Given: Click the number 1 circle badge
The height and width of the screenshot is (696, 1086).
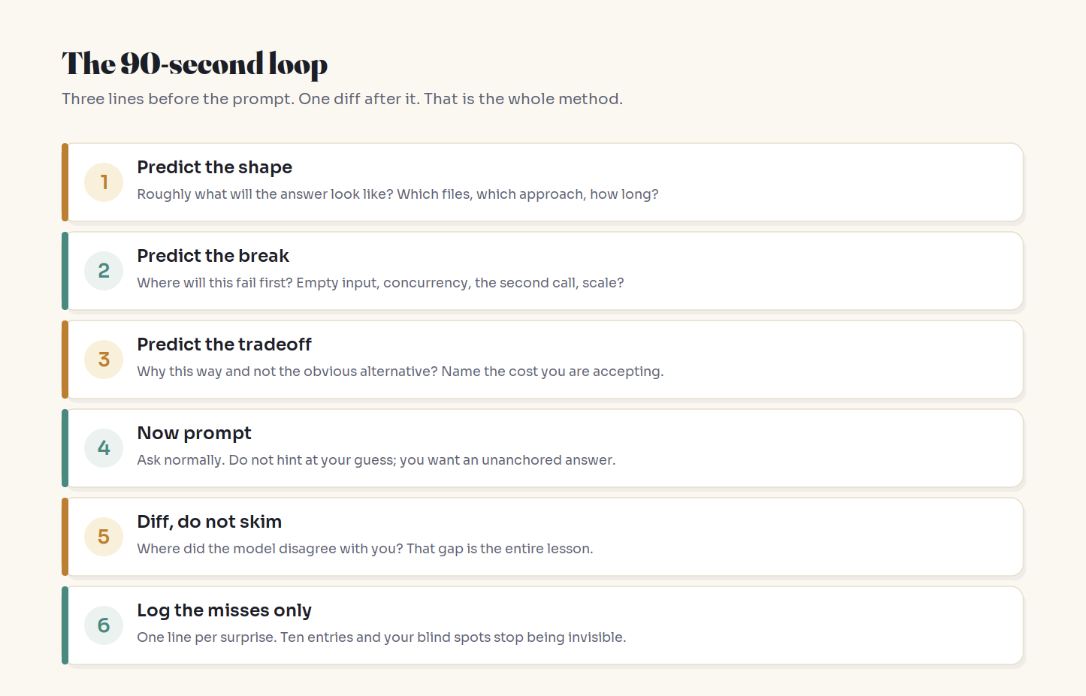Looking at the screenshot, I should click(104, 182).
